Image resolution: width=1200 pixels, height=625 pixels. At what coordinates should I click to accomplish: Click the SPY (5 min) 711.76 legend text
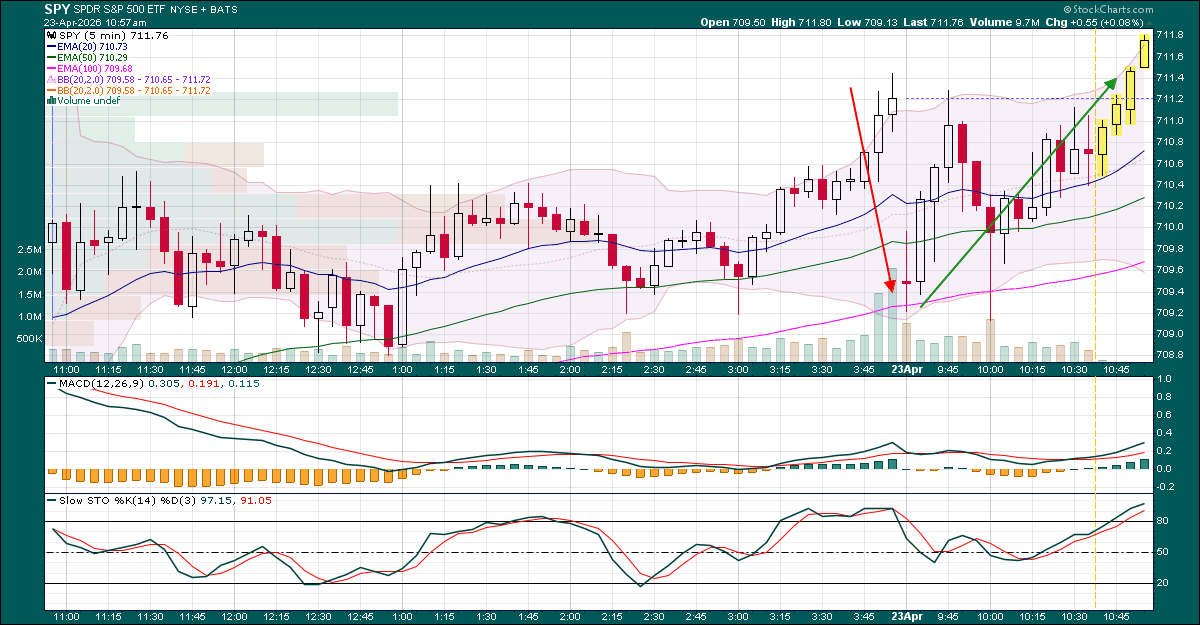click(112, 36)
